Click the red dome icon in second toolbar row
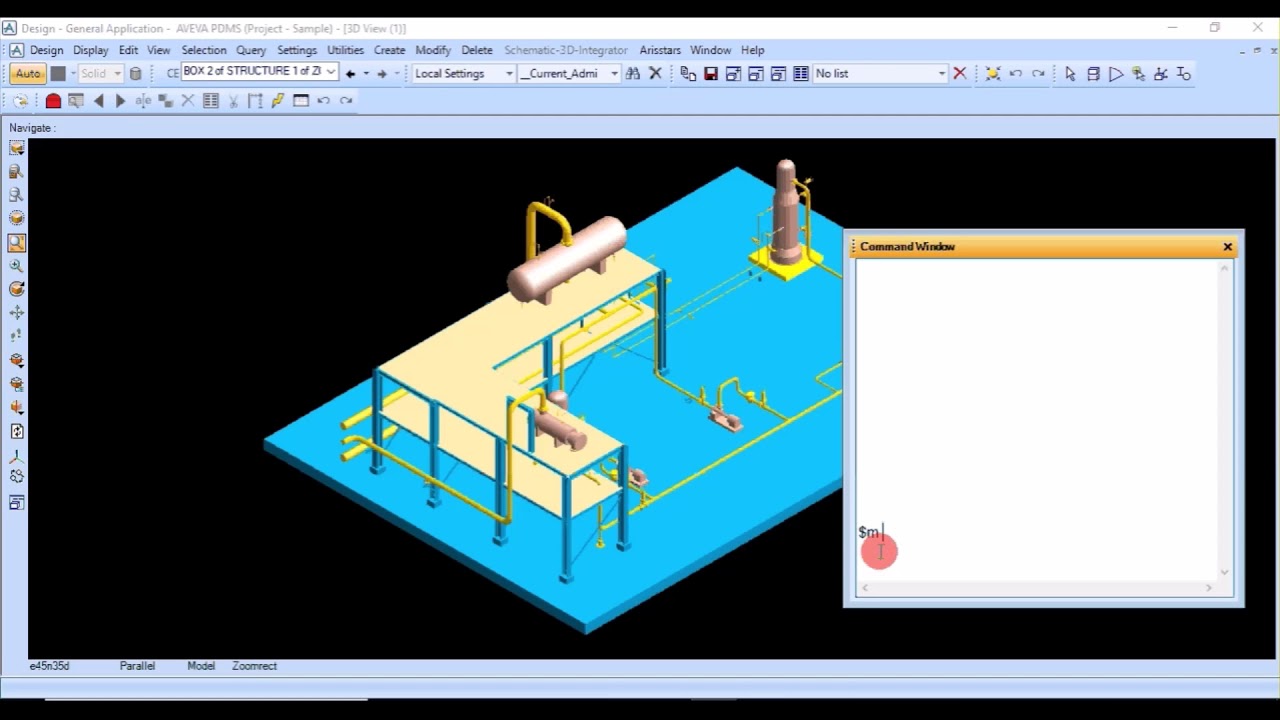Image resolution: width=1280 pixels, height=720 pixels. pyautogui.click(x=53, y=101)
